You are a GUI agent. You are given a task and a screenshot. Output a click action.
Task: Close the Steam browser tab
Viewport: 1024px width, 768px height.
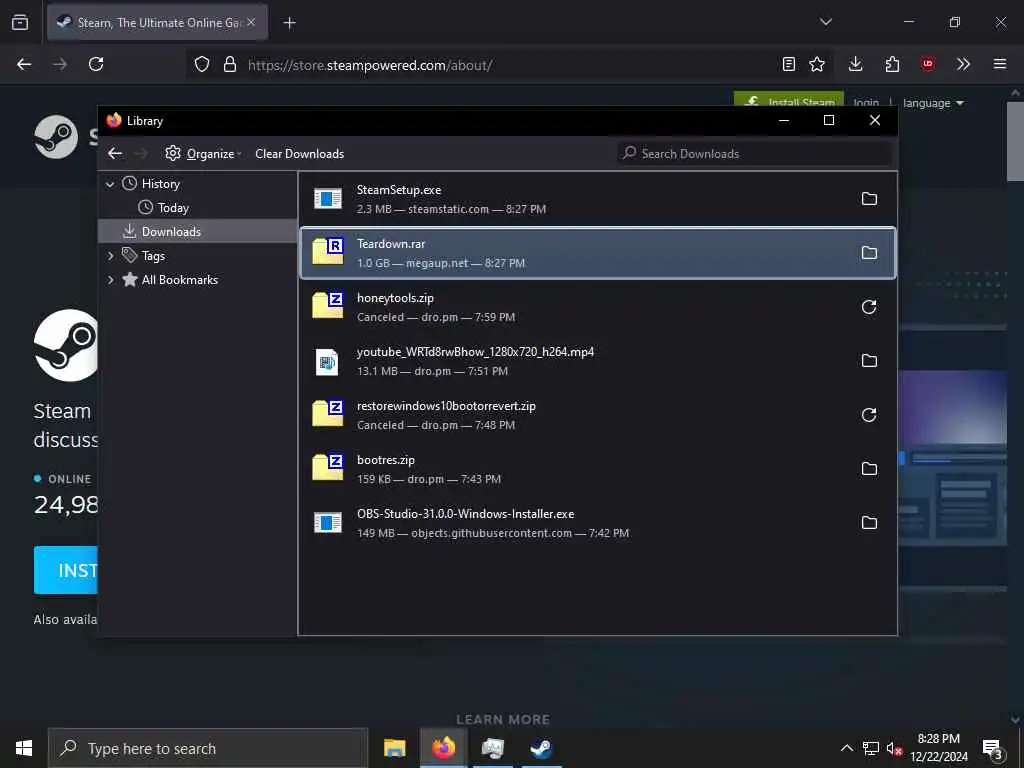pyautogui.click(x=251, y=22)
